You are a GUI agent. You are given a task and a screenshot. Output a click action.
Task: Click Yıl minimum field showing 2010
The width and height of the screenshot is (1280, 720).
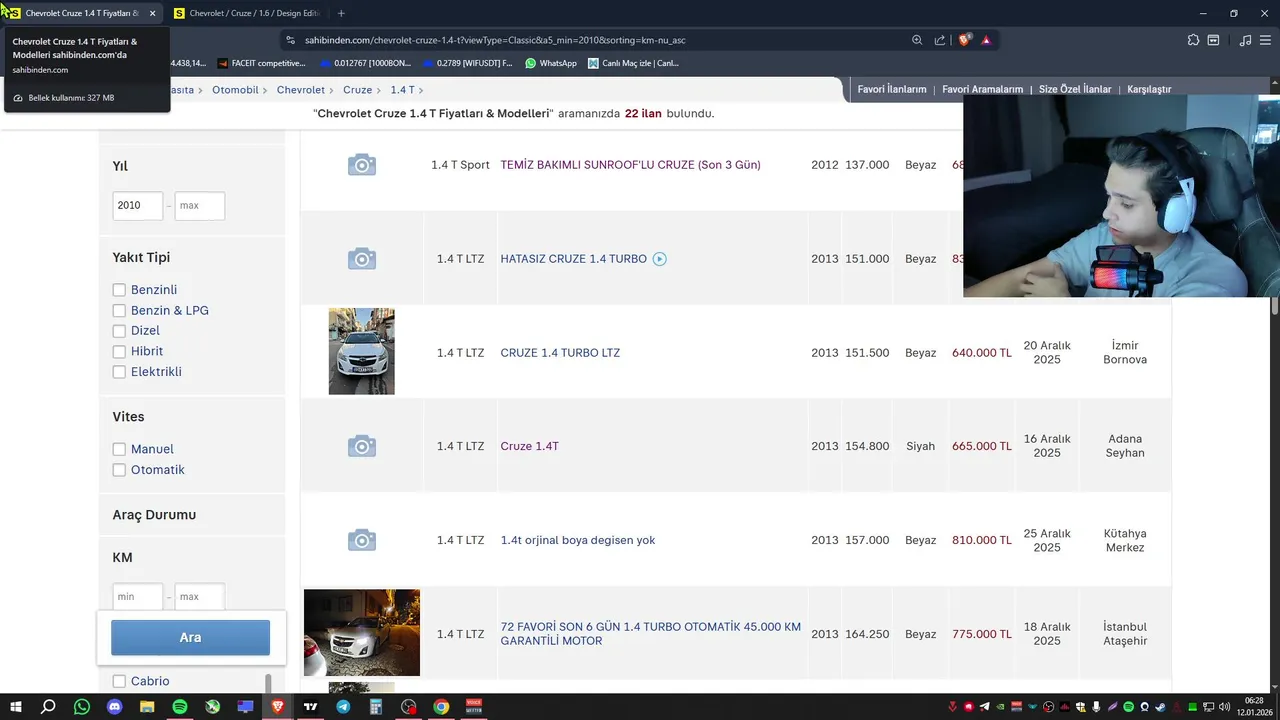click(138, 206)
